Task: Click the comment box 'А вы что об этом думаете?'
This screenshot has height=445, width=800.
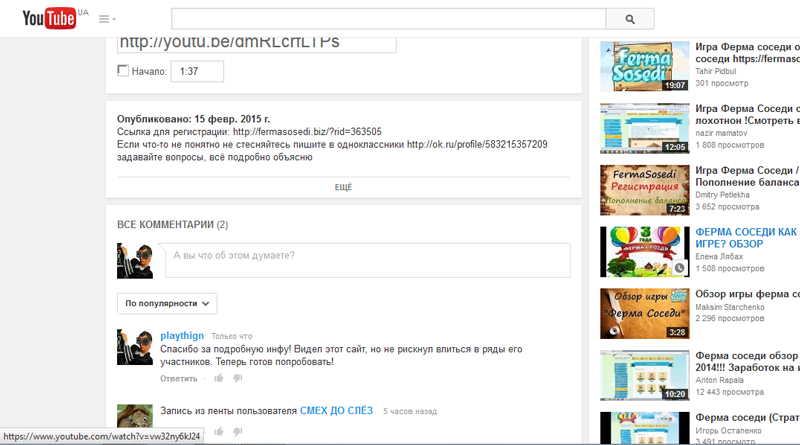Action: coord(367,260)
